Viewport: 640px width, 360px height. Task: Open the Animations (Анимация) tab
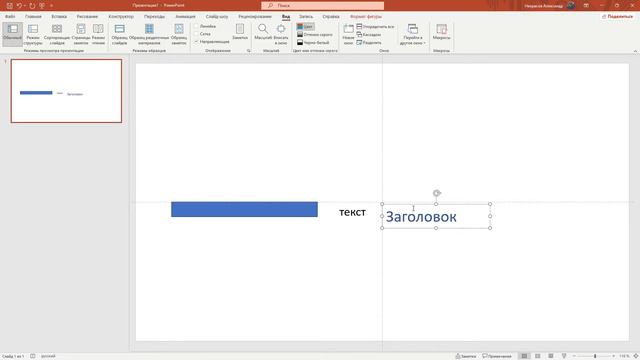pyautogui.click(x=185, y=17)
